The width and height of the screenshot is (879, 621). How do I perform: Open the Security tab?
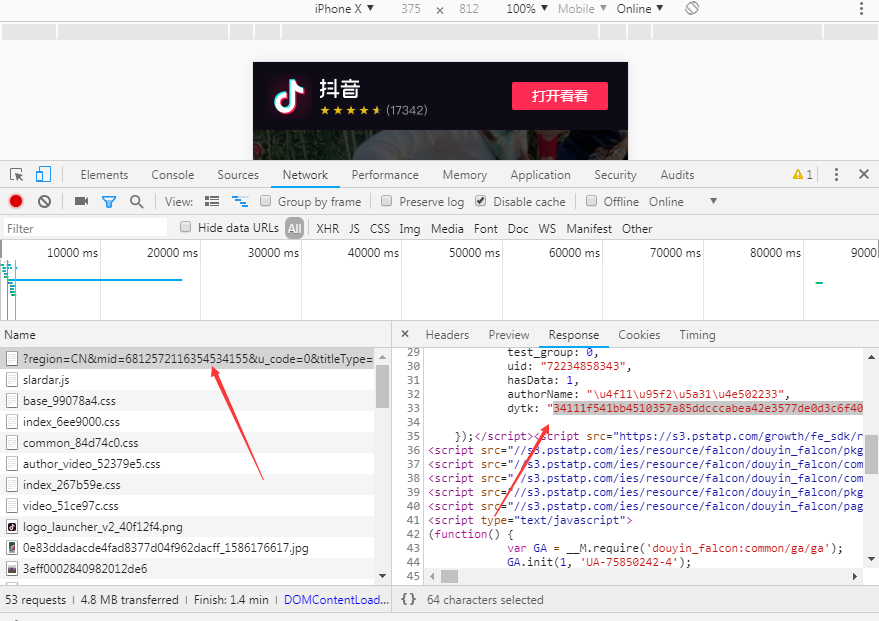pyautogui.click(x=616, y=175)
